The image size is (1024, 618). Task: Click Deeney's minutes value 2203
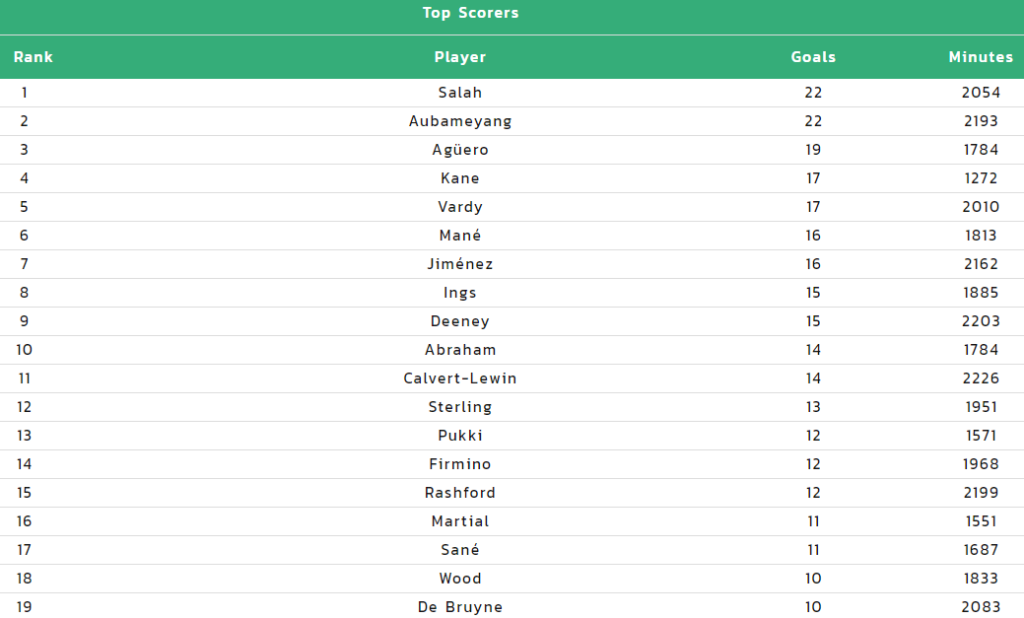coord(980,321)
